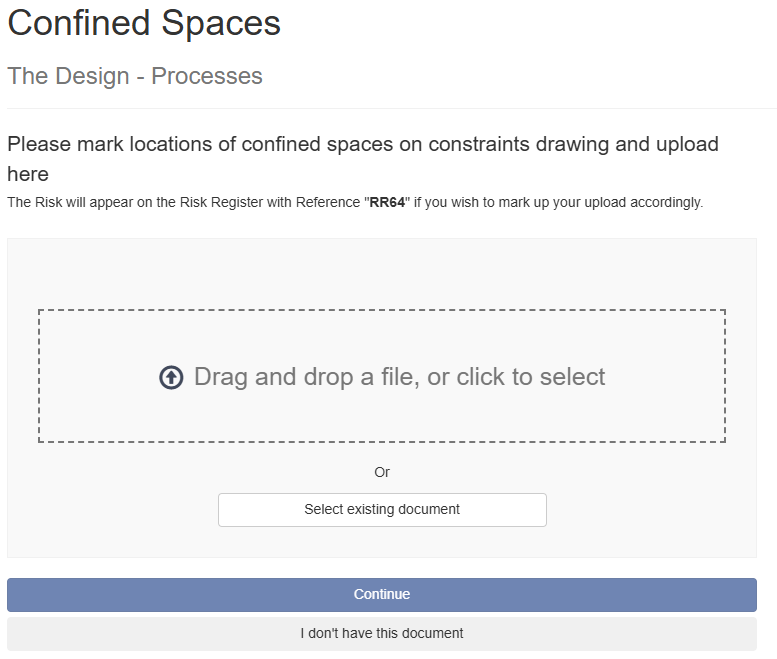Click the upload arrow circle icon

click(x=171, y=378)
